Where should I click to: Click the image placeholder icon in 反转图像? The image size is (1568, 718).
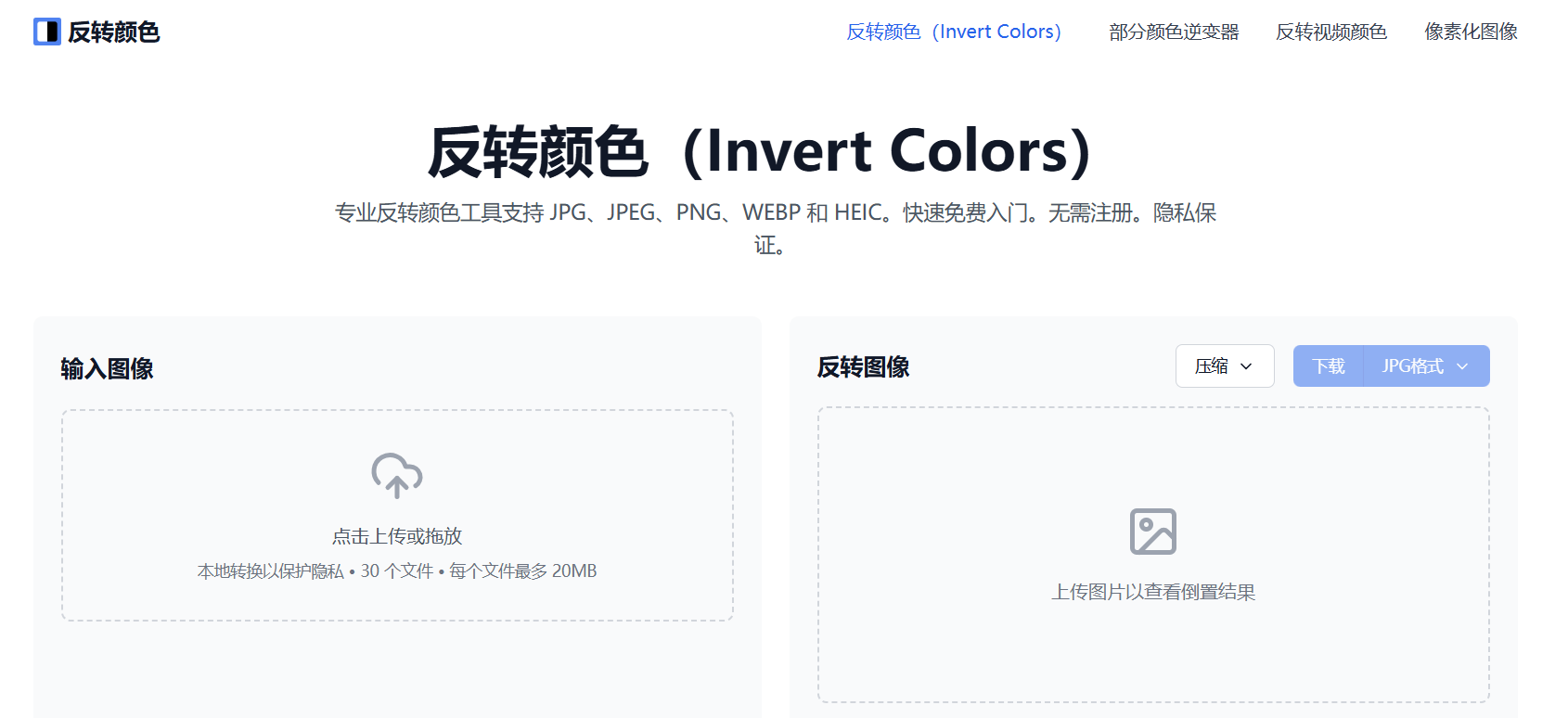coord(1153,532)
